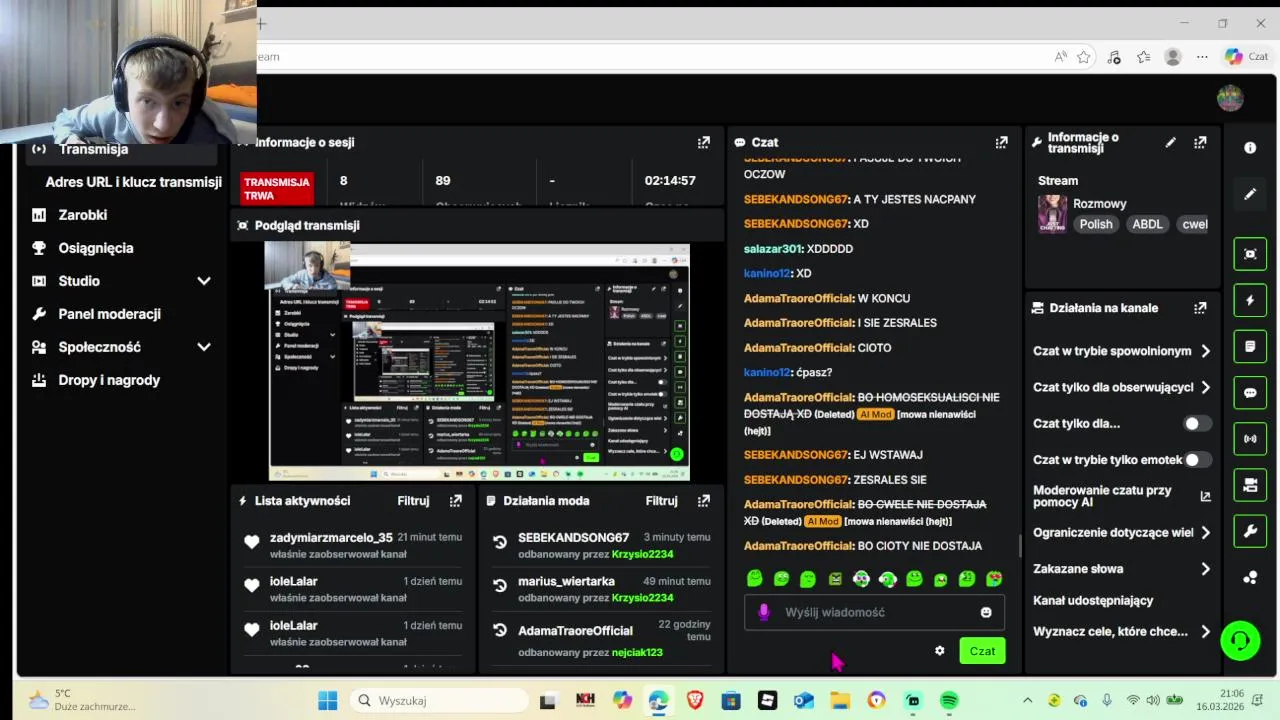The image size is (1280, 720).
Task: Undo unban of SEBEKANDSONG67 icon in mod actions
Action: [x=500, y=543]
